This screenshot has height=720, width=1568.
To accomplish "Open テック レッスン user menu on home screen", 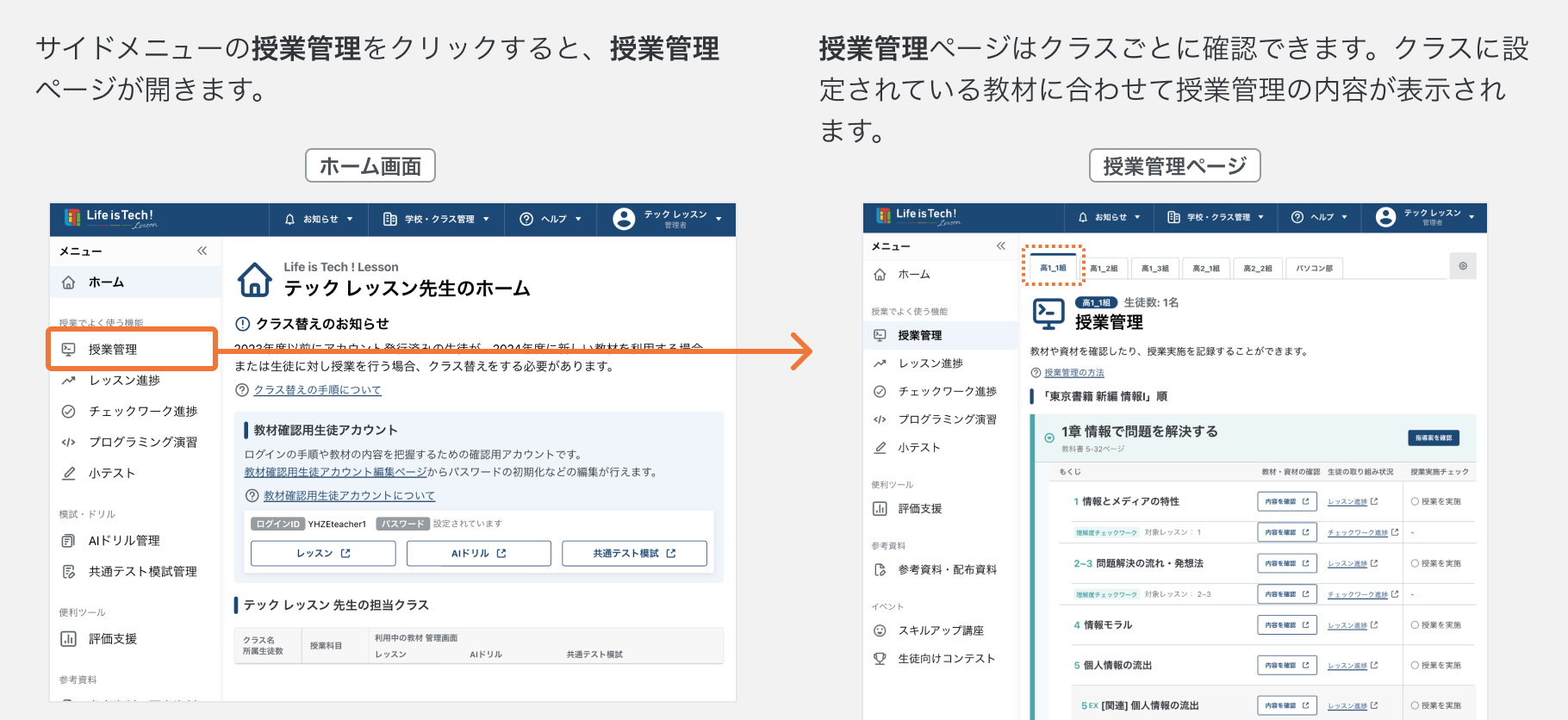I will tap(668, 219).
